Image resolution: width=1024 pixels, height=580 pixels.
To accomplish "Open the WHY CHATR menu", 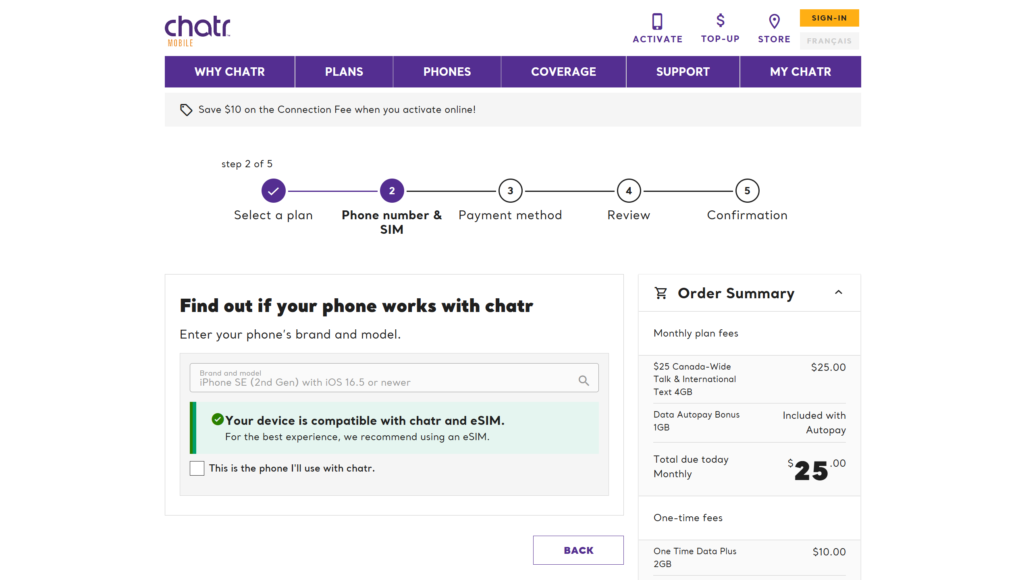I will (x=229, y=71).
